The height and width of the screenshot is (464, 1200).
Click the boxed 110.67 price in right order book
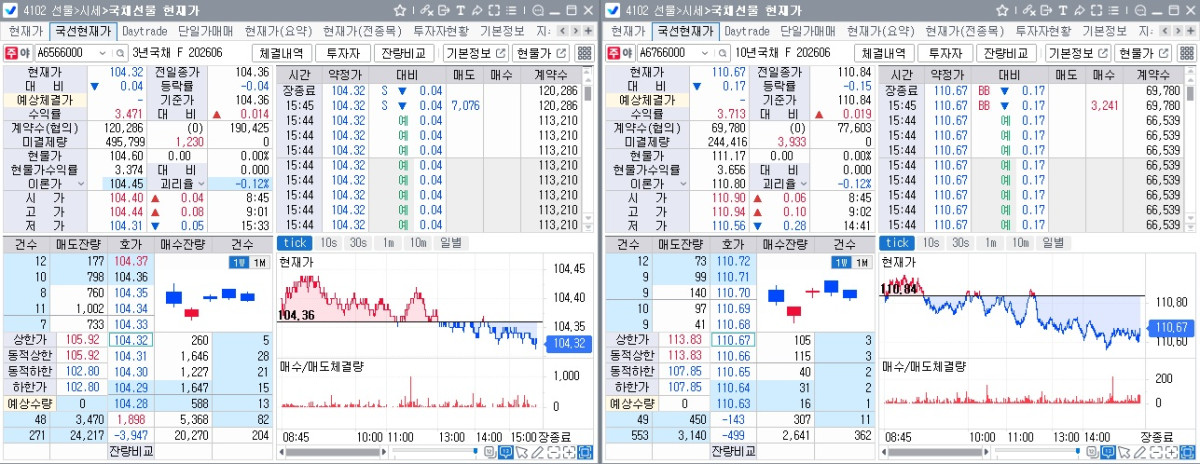(x=734, y=339)
